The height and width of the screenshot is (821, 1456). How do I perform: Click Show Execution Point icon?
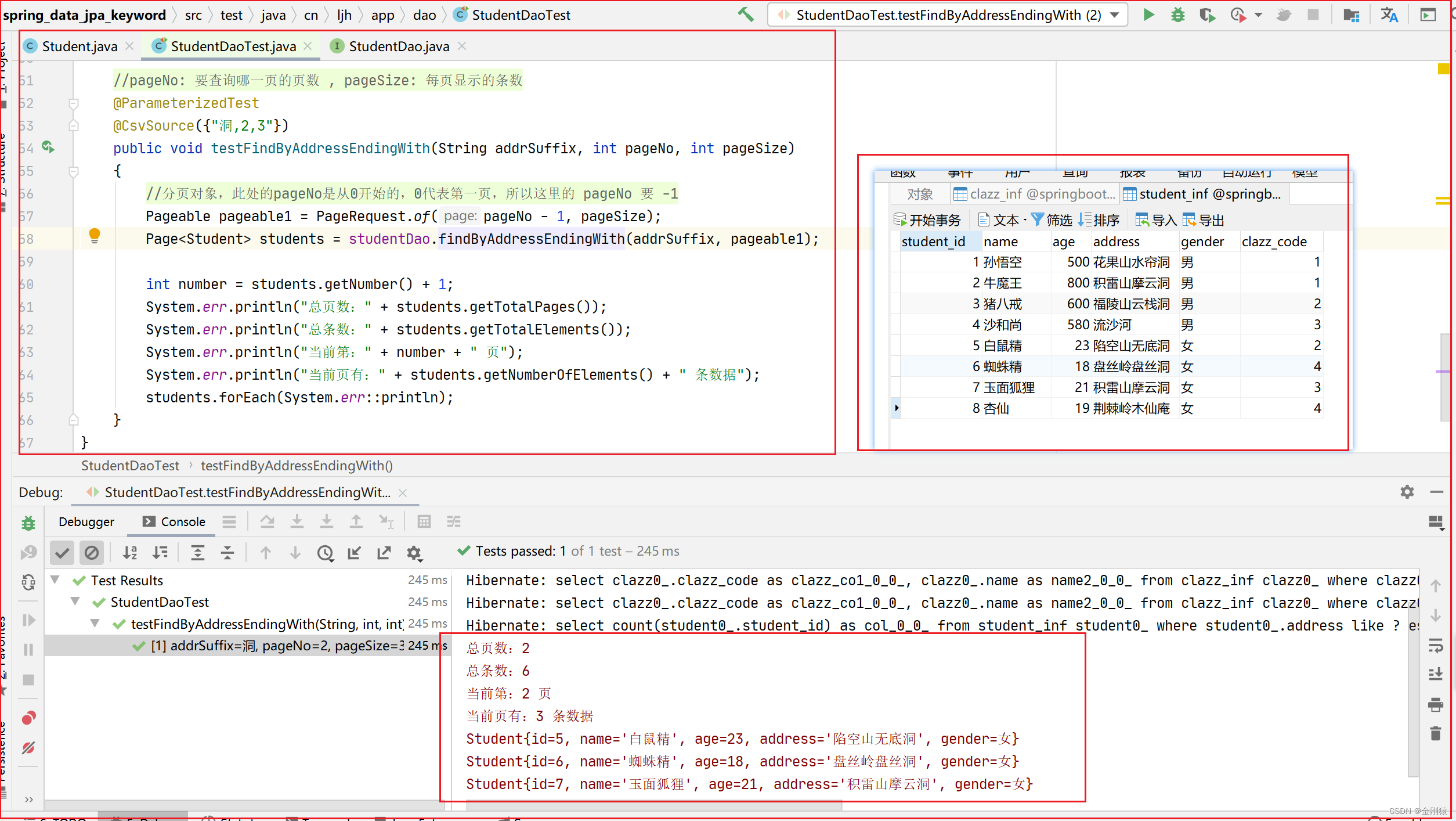pyautogui.click(x=229, y=522)
